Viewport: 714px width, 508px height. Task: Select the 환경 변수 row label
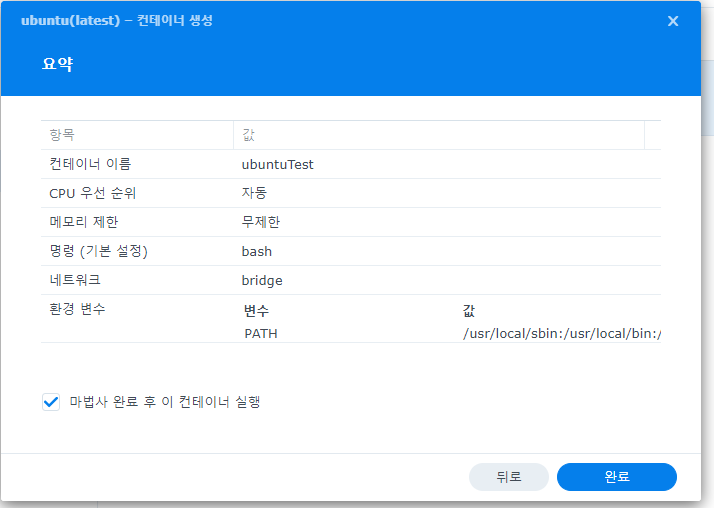pyautogui.click(x=77, y=309)
